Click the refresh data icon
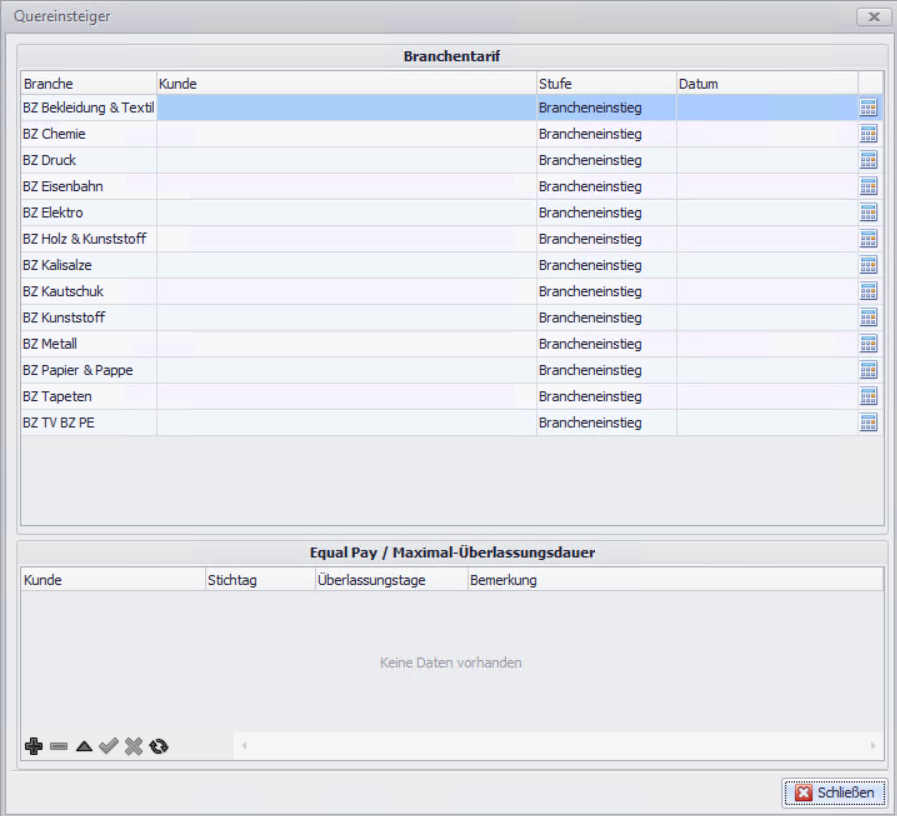 159,746
